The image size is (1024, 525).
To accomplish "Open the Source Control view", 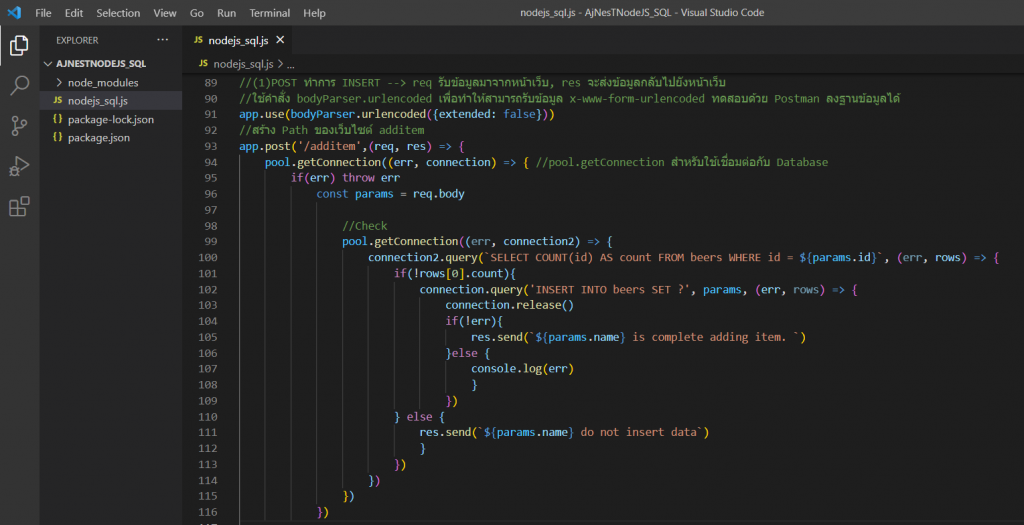I will pyautogui.click(x=19, y=126).
